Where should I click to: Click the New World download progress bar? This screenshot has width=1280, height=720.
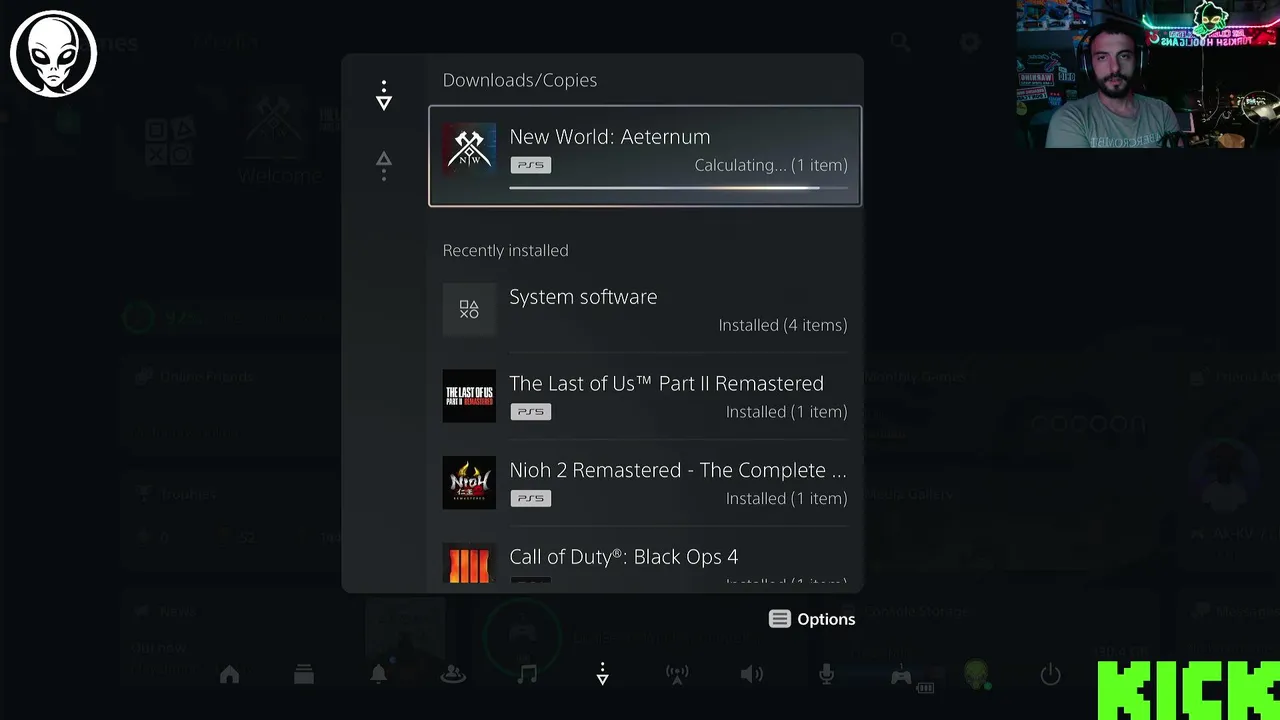(x=678, y=187)
